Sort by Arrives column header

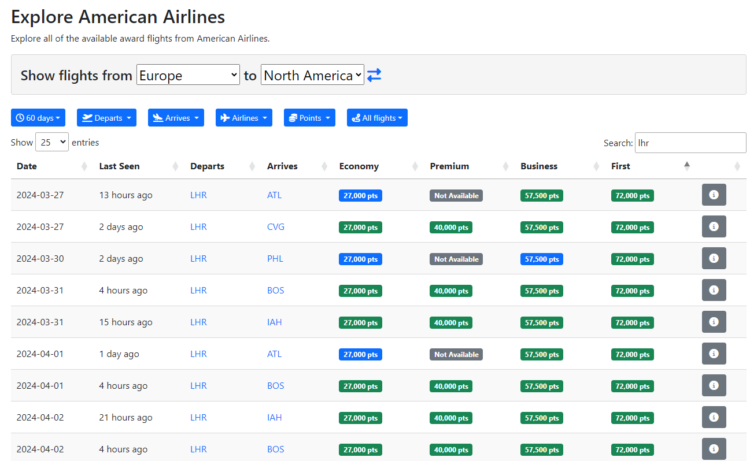tap(297, 166)
